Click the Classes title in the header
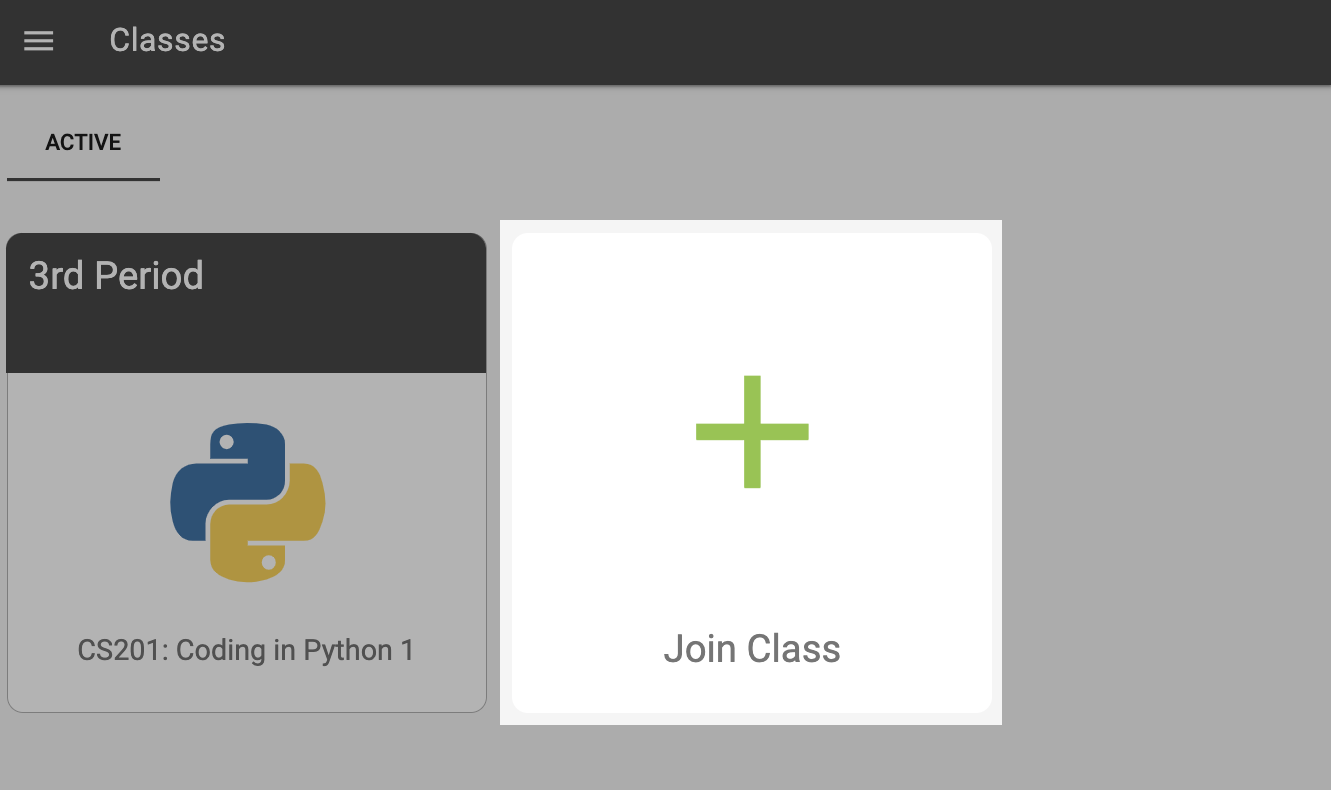The width and height of the screenshot is (1331, 790). pos(167,40)
